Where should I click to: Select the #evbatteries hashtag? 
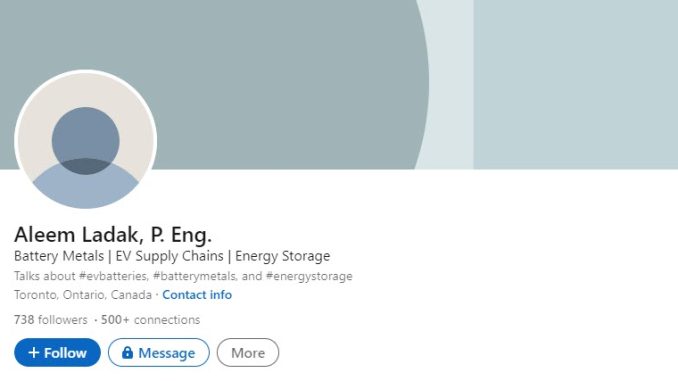(112, 276)
